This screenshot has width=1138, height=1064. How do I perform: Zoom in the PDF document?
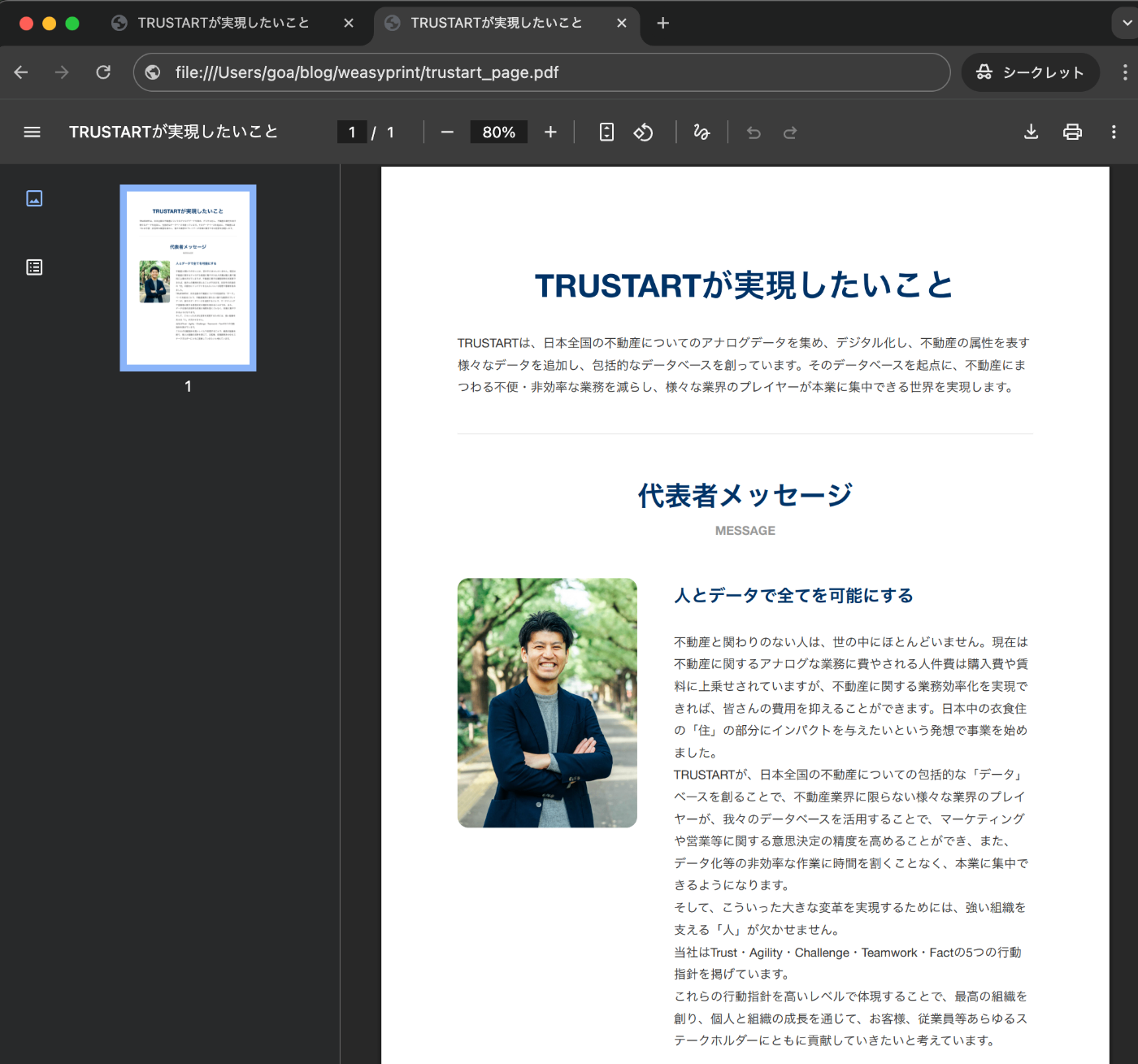550,132
